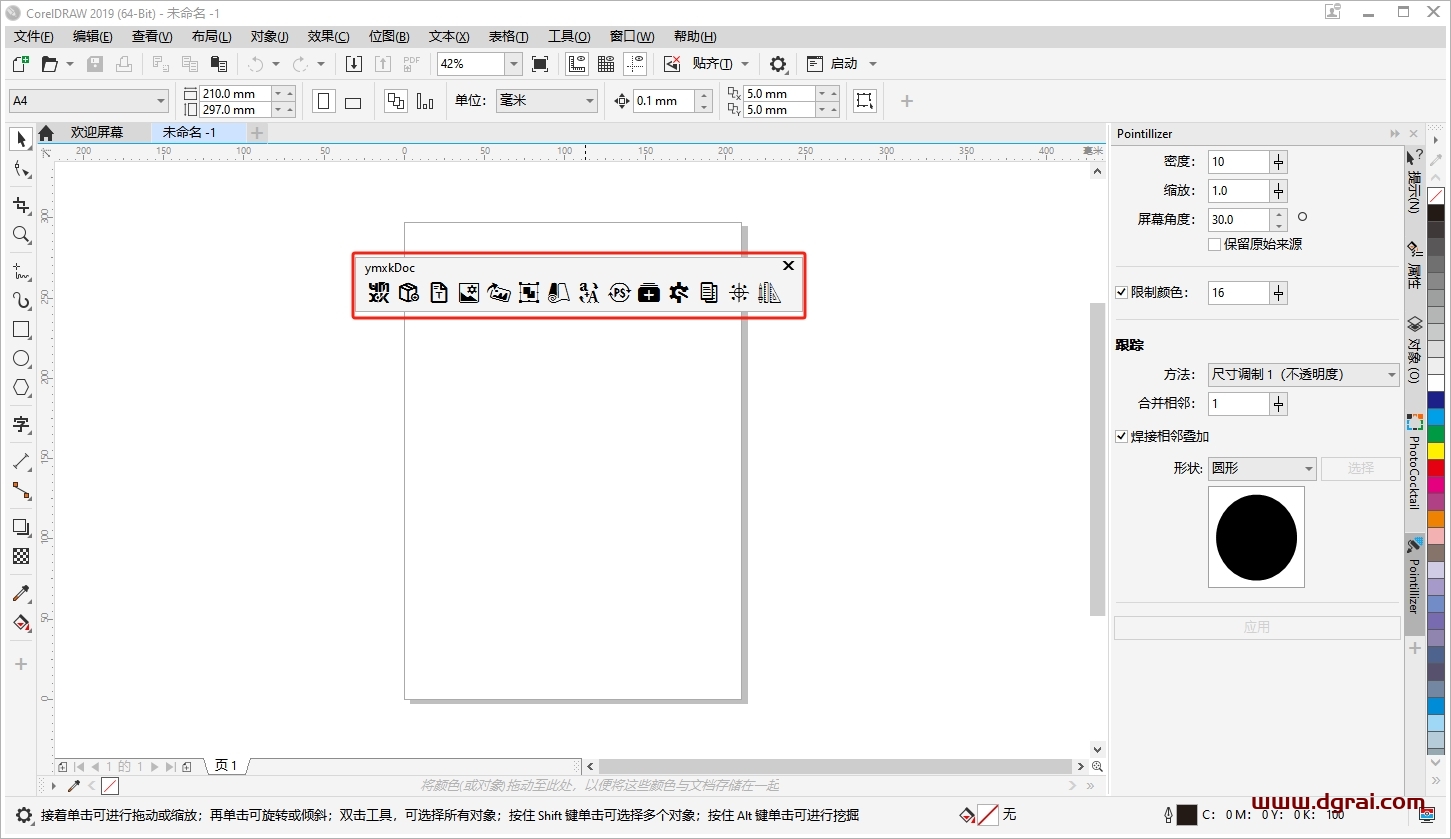1451x839 pixels.
Task: Open the zoom level 42% dropdown
Action: [x=513, y=64]
